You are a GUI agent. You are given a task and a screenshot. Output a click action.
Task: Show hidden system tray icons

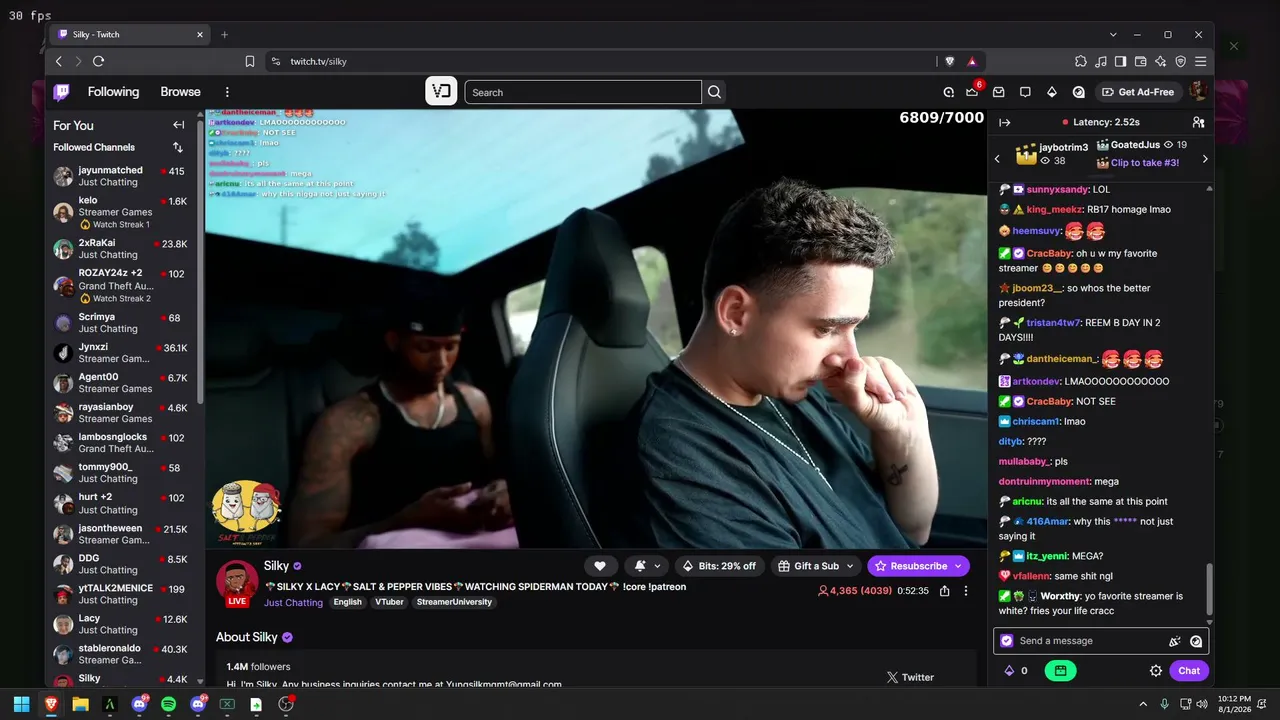click(x=1144, y=704)
